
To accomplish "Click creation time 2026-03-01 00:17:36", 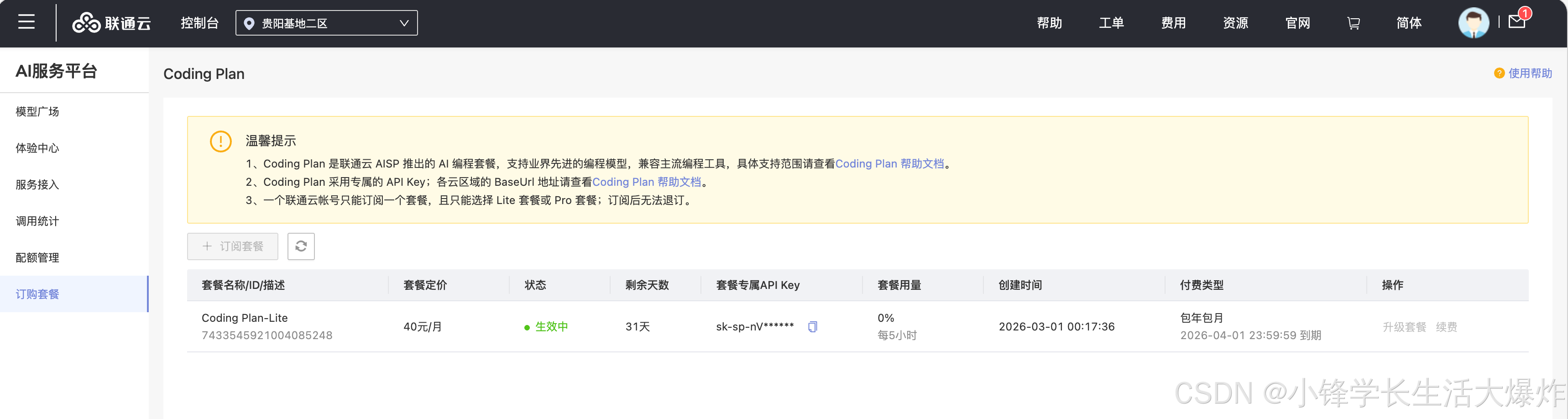I will pos(1057,327).
